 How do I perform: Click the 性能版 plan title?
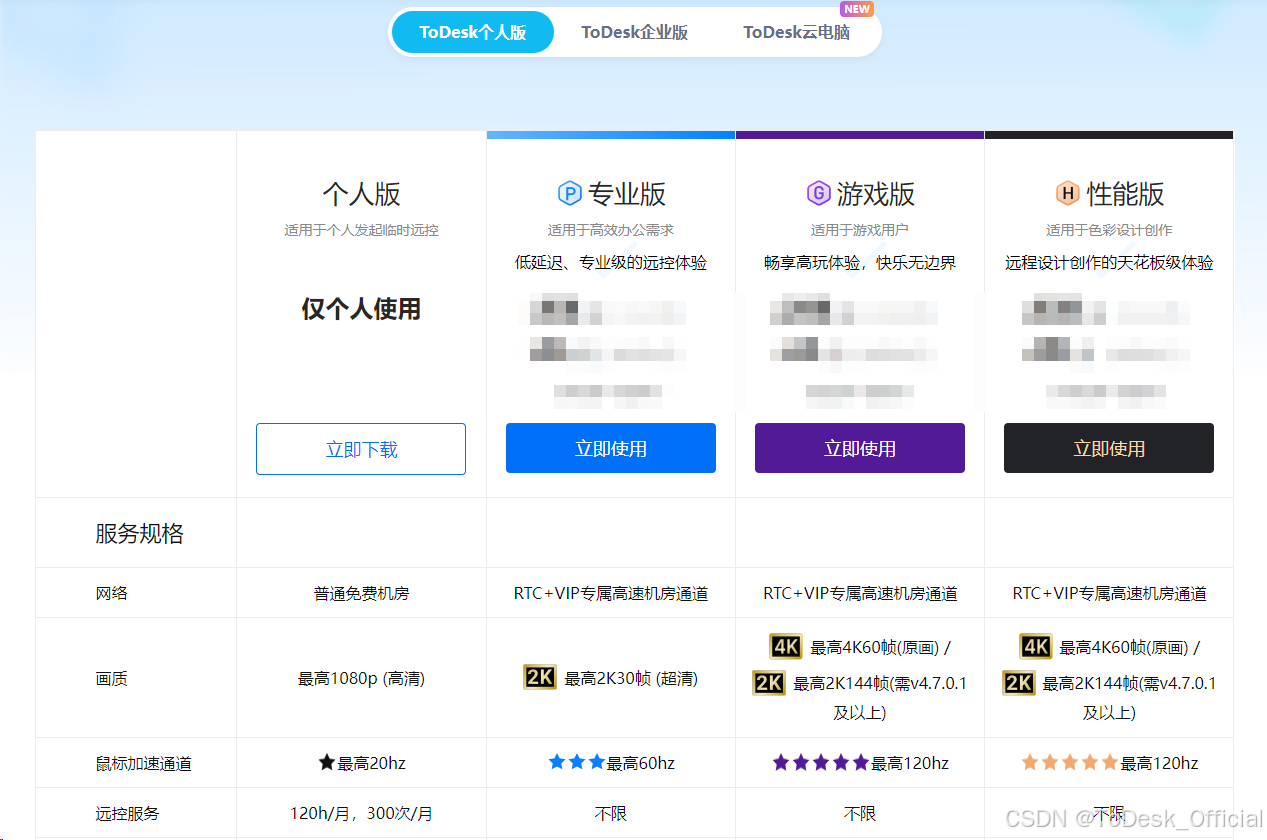pyautogui.click(x=1126, y=194)
